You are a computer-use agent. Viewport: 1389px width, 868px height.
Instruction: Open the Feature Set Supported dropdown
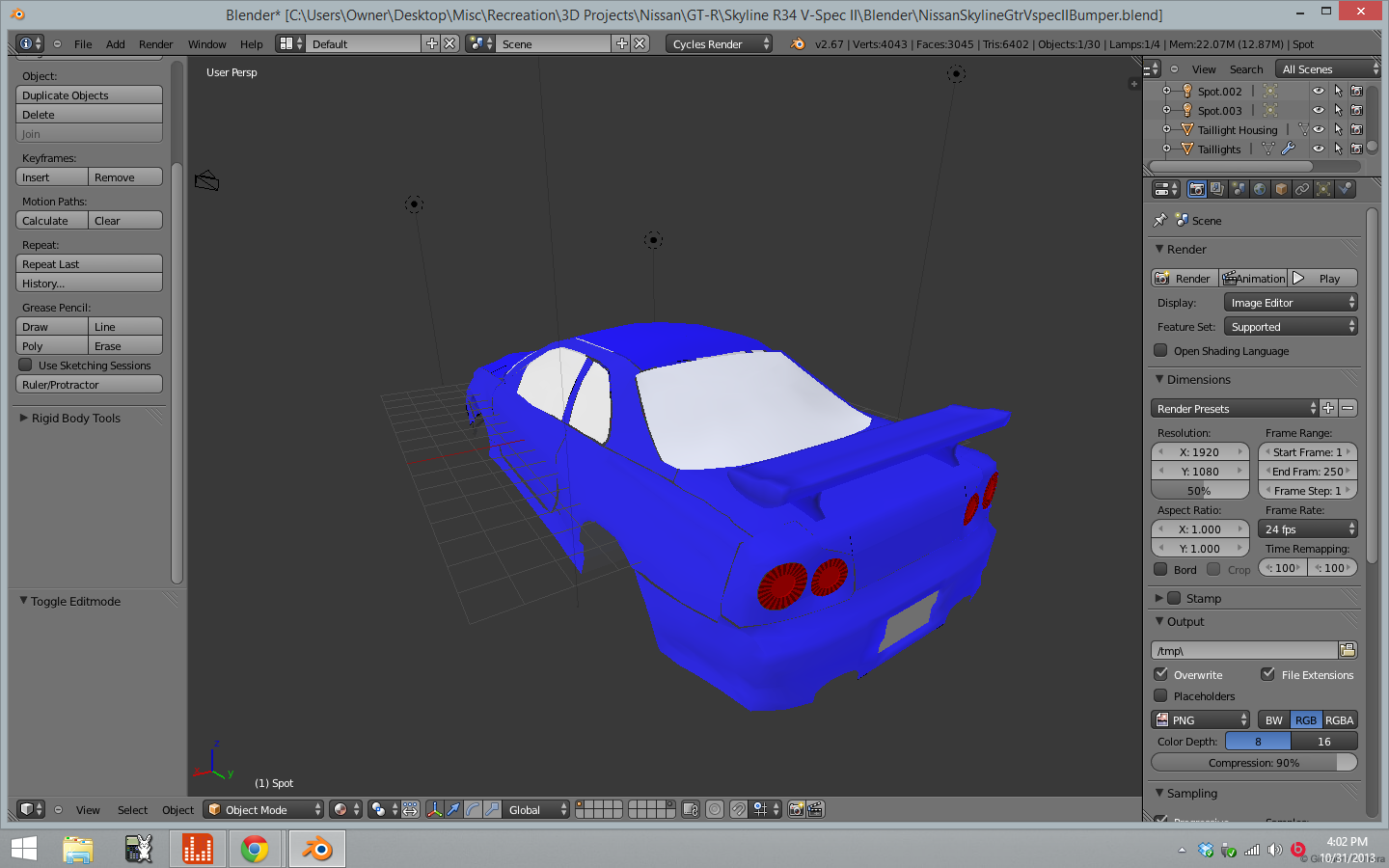click(x=1291, y=326)
